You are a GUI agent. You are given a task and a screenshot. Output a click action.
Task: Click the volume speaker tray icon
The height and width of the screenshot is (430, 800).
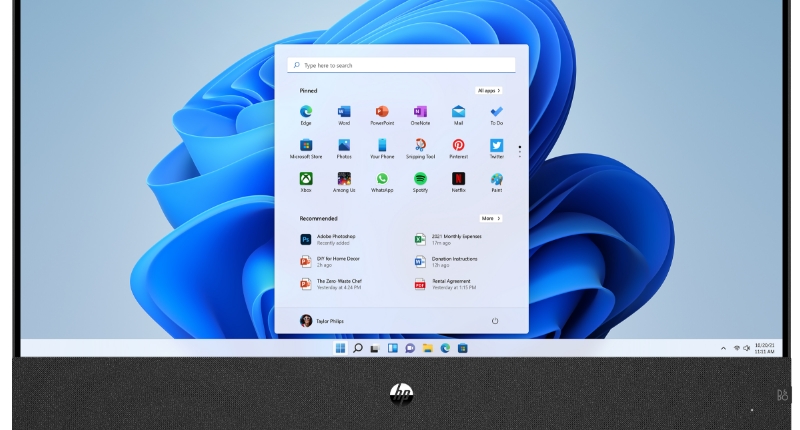click(746, 348)
